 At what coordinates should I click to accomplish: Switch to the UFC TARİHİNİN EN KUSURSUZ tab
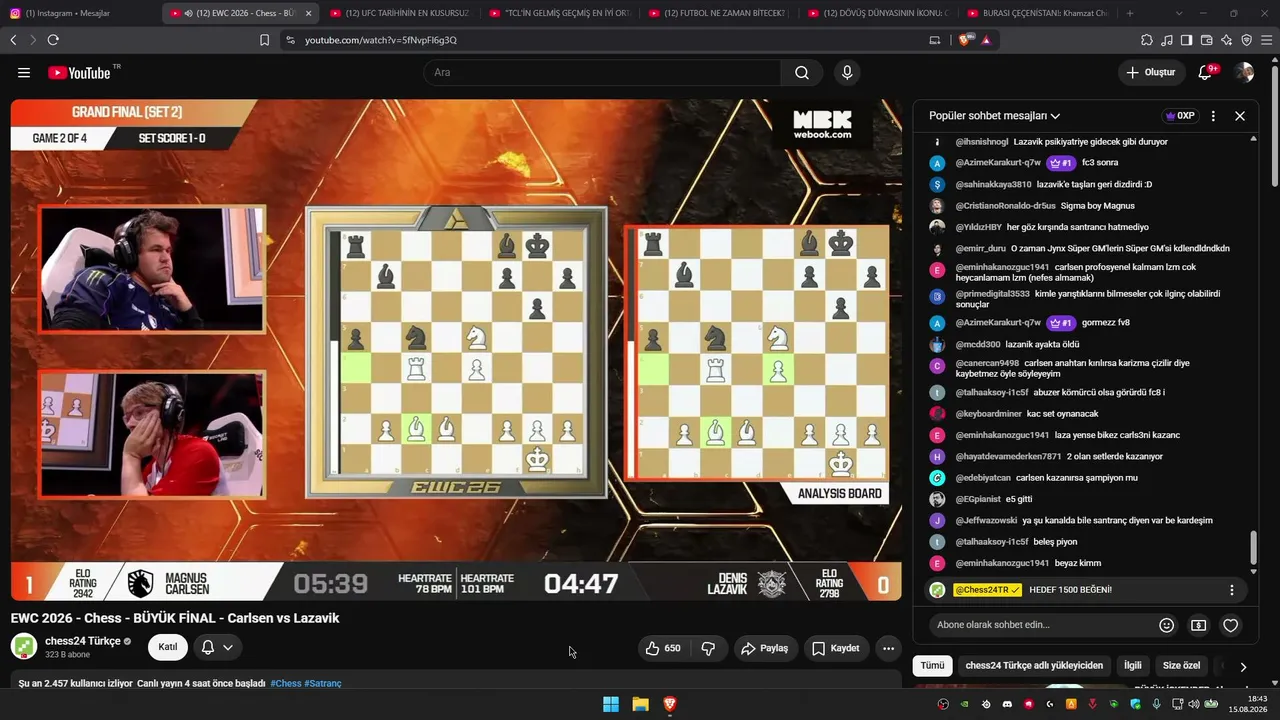pyautogui.click(x=400, y=13)
